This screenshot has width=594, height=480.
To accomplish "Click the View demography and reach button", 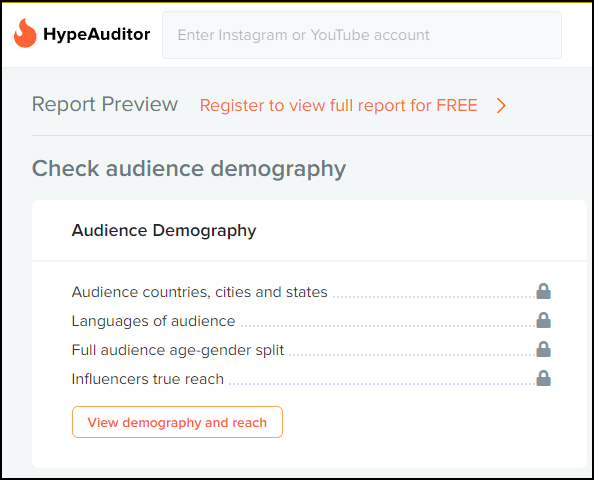I will click(177, 422).
